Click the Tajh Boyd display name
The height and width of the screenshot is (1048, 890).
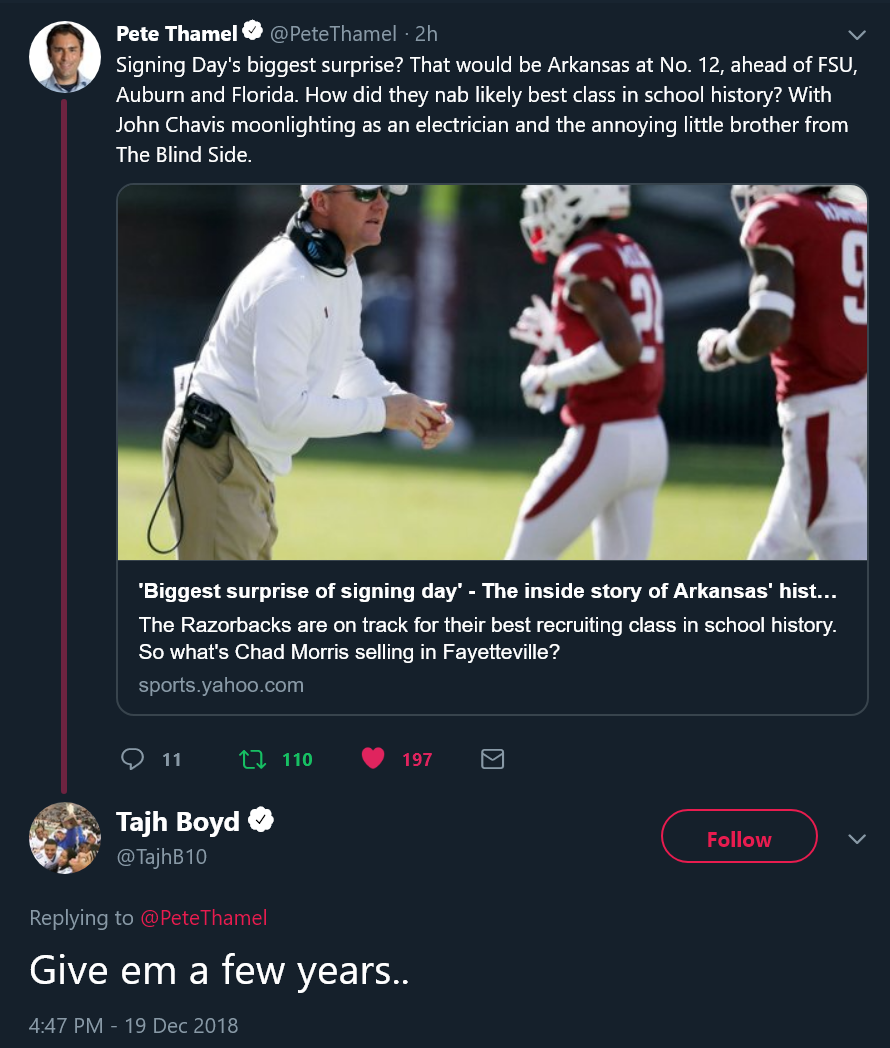pos(178,822)
